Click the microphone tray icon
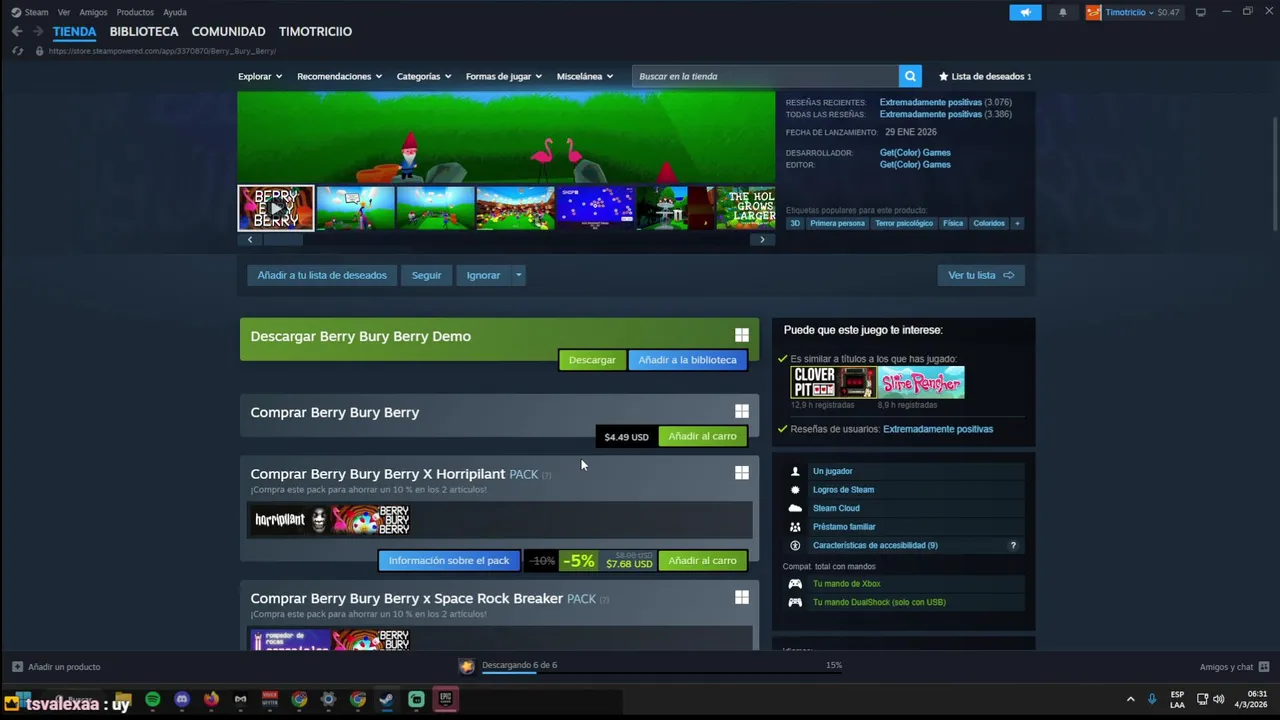The image size is (1280, 720). click(x=1152, y=699)
